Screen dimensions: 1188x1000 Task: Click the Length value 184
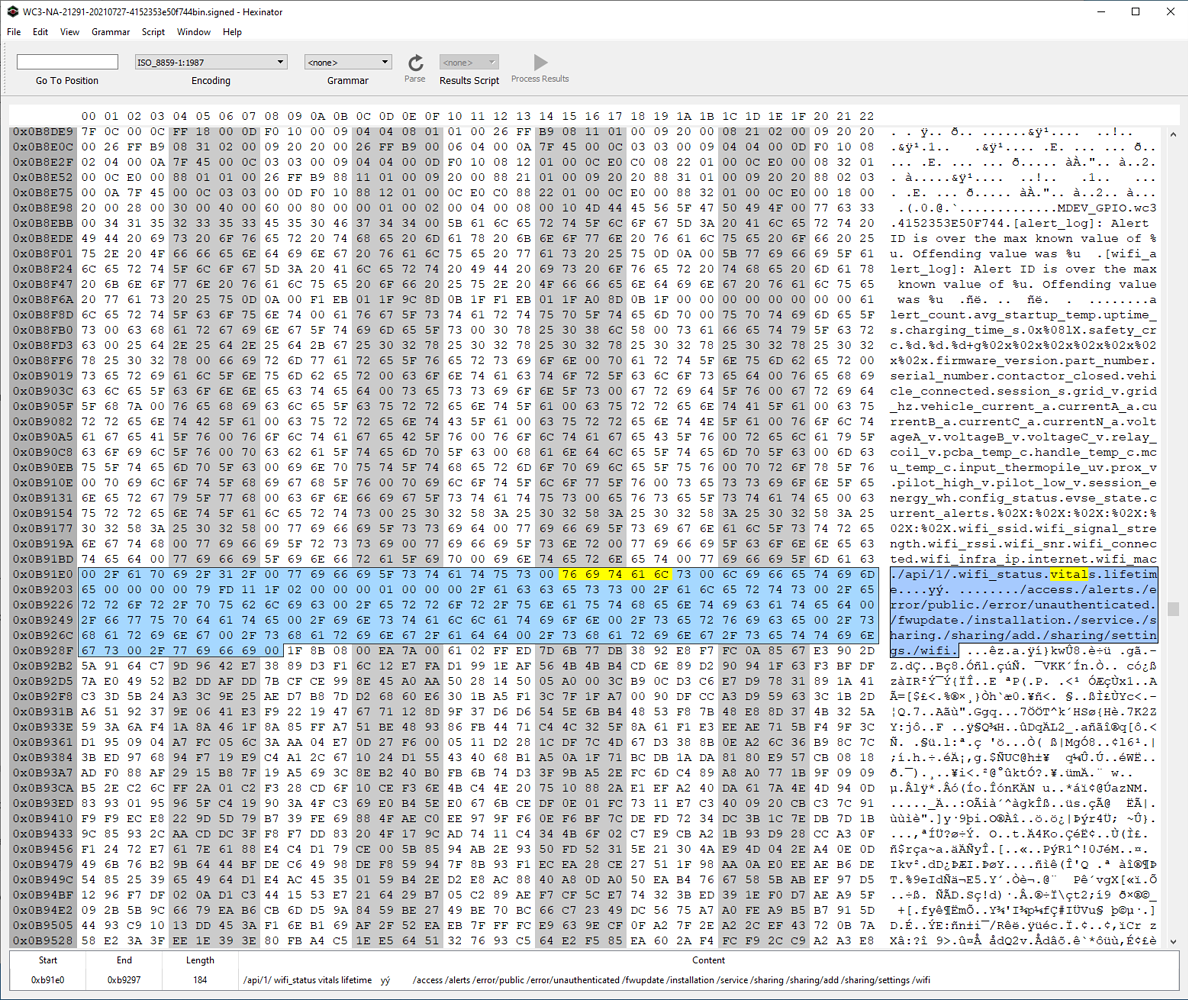[200, 980]
